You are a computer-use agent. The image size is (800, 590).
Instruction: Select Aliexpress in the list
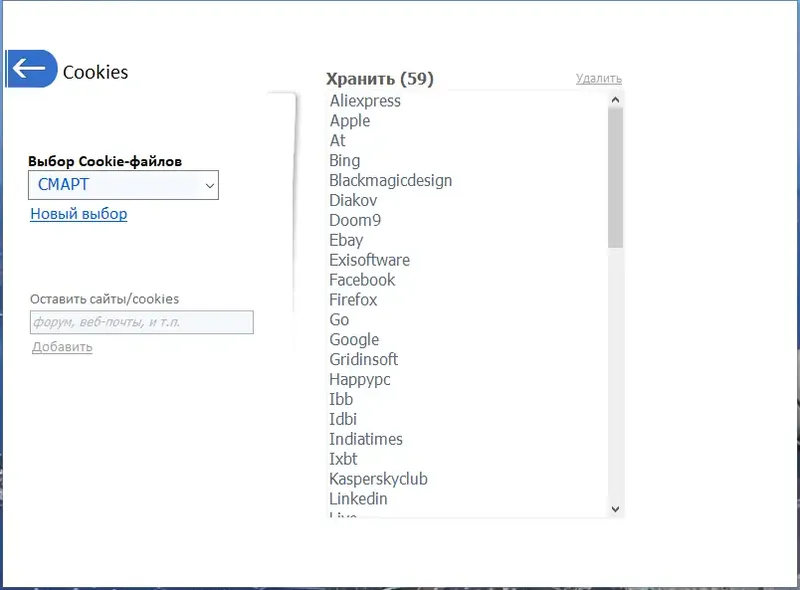(365, 101)
